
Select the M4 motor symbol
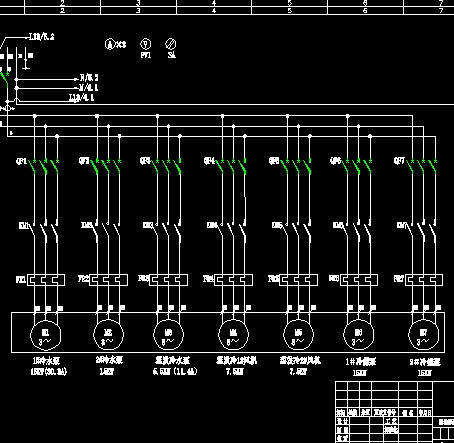[x=233, y=335]
